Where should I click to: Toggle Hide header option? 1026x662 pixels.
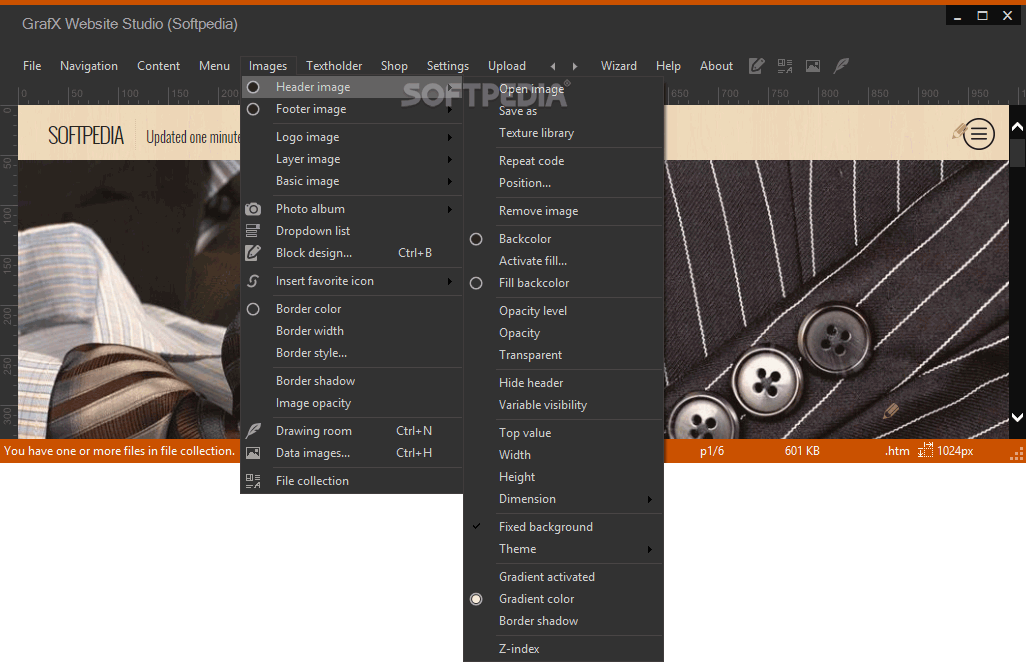coord(531,383)
